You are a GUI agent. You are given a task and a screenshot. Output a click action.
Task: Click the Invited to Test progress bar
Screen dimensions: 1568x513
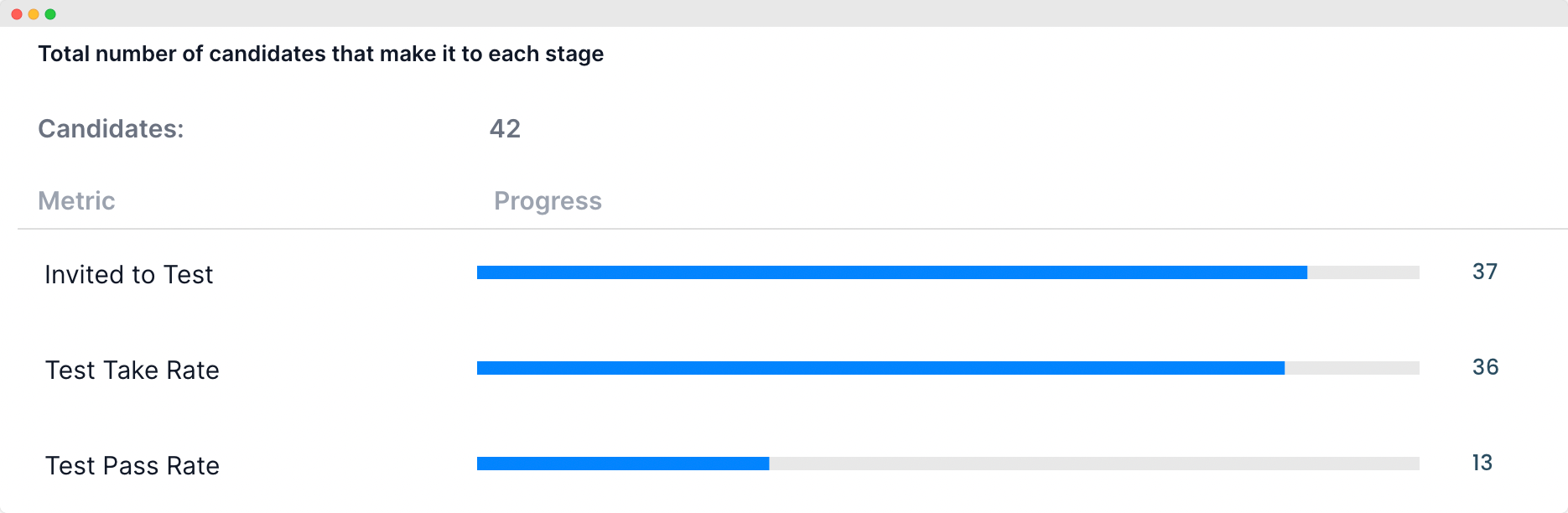(948, 272)
